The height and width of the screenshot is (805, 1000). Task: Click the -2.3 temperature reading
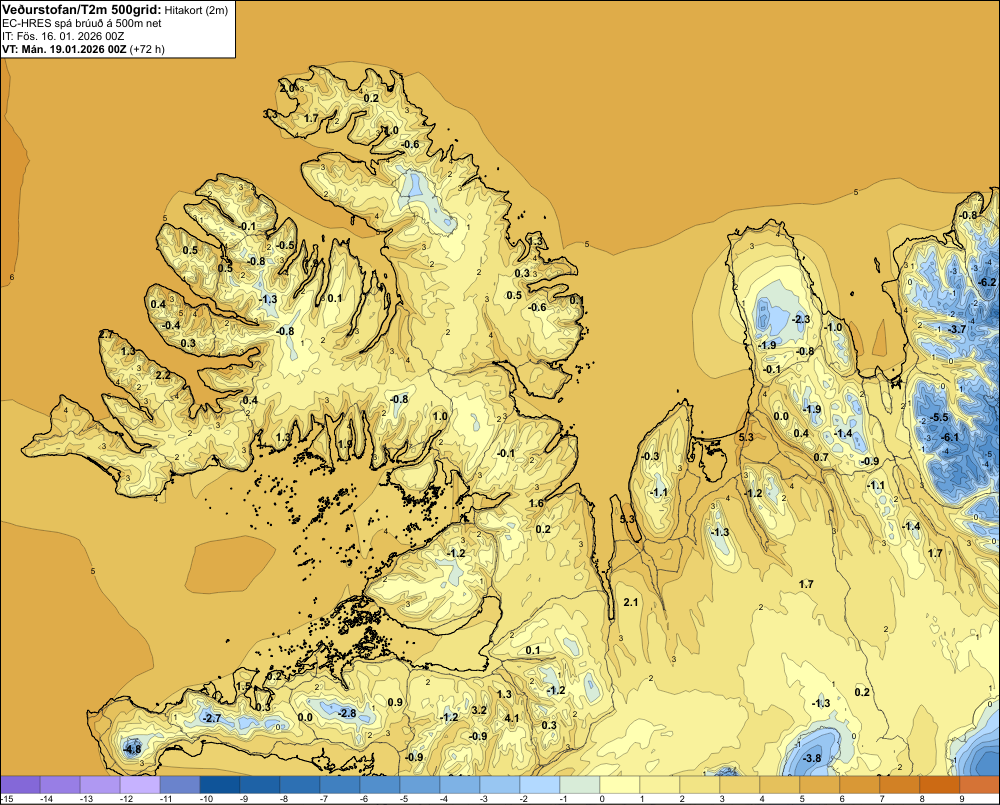point(800,319)
